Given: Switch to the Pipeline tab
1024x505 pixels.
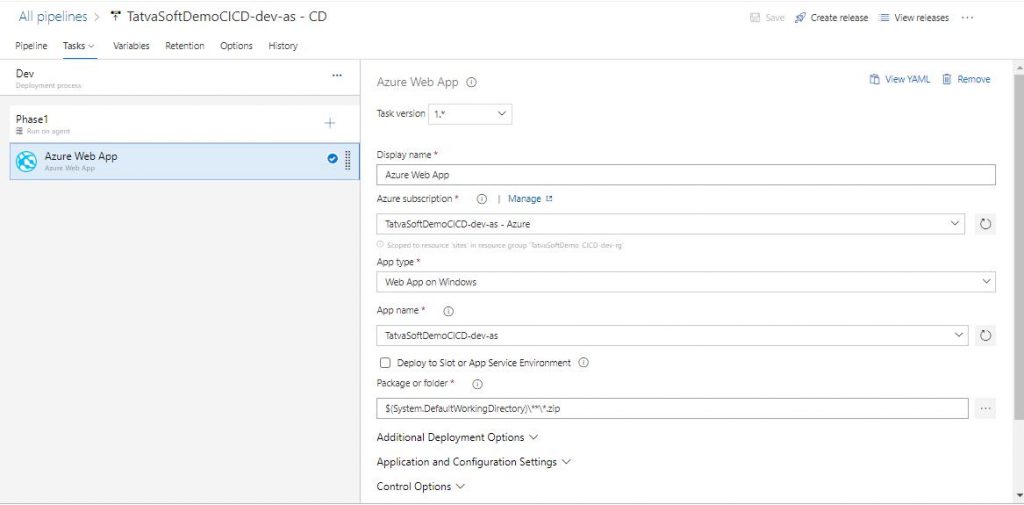Looking at the screenshot, I should (x=31, y=46).
